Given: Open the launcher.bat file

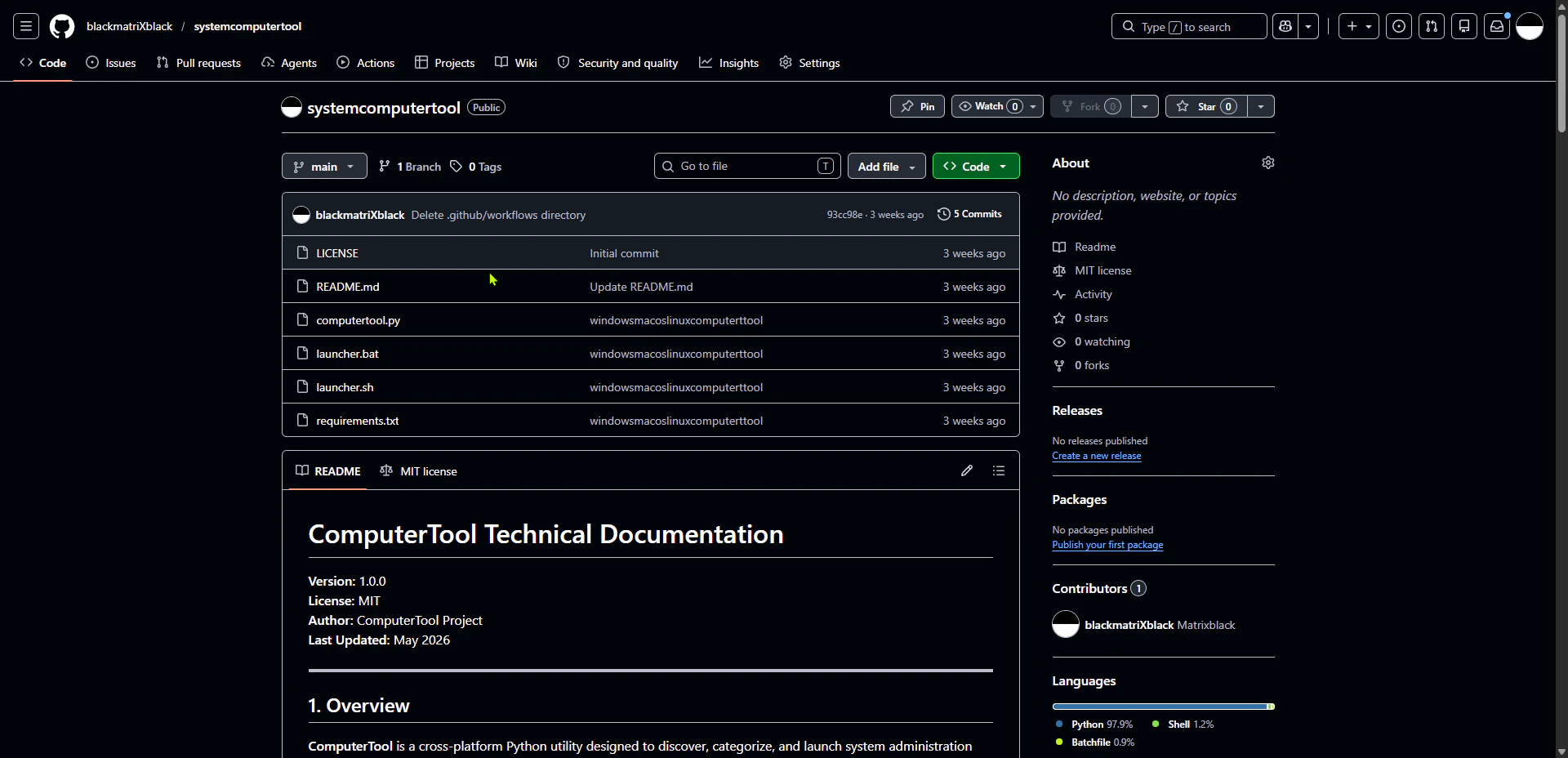Looking at the screenshot, I should pos(348,354).
